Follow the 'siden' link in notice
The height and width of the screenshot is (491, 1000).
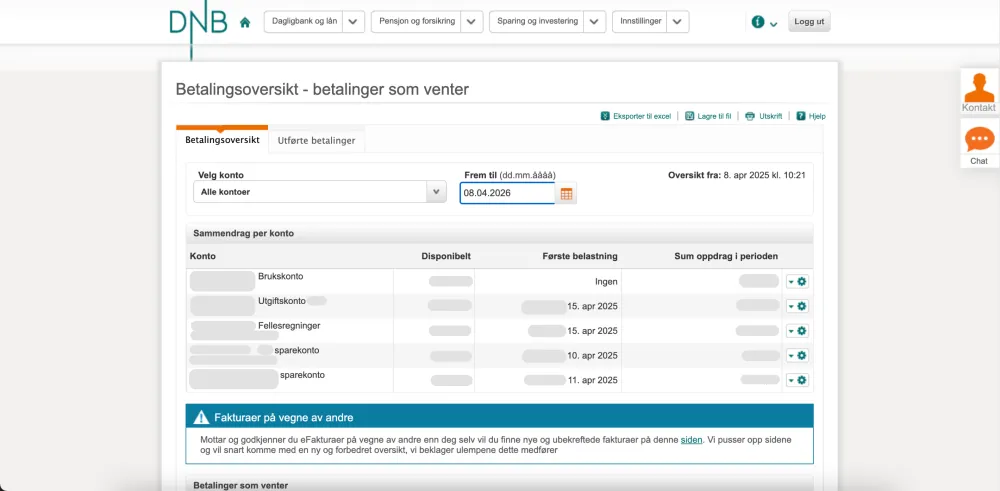click(691, 439)
